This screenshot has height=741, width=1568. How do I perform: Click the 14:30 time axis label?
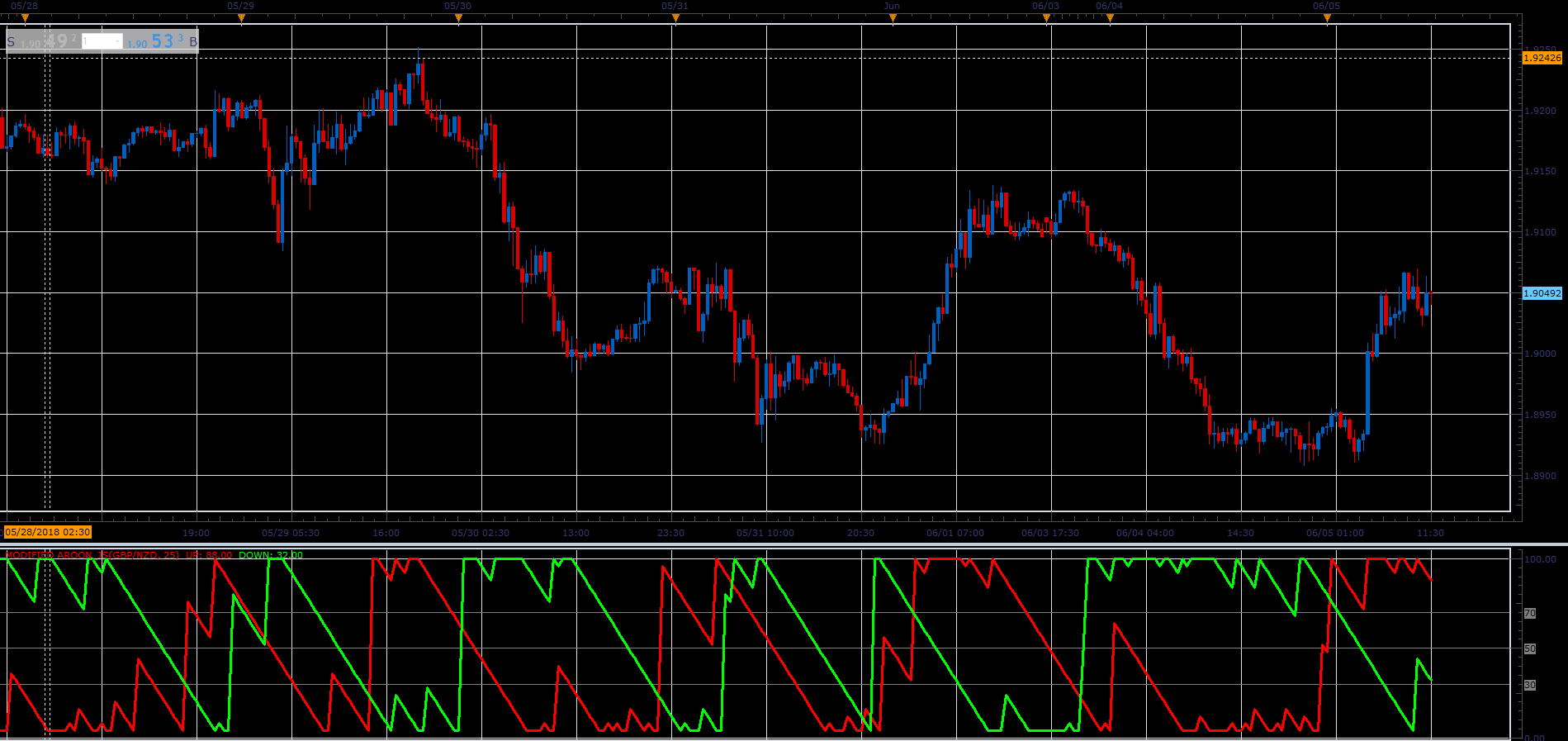[1240, 533]
